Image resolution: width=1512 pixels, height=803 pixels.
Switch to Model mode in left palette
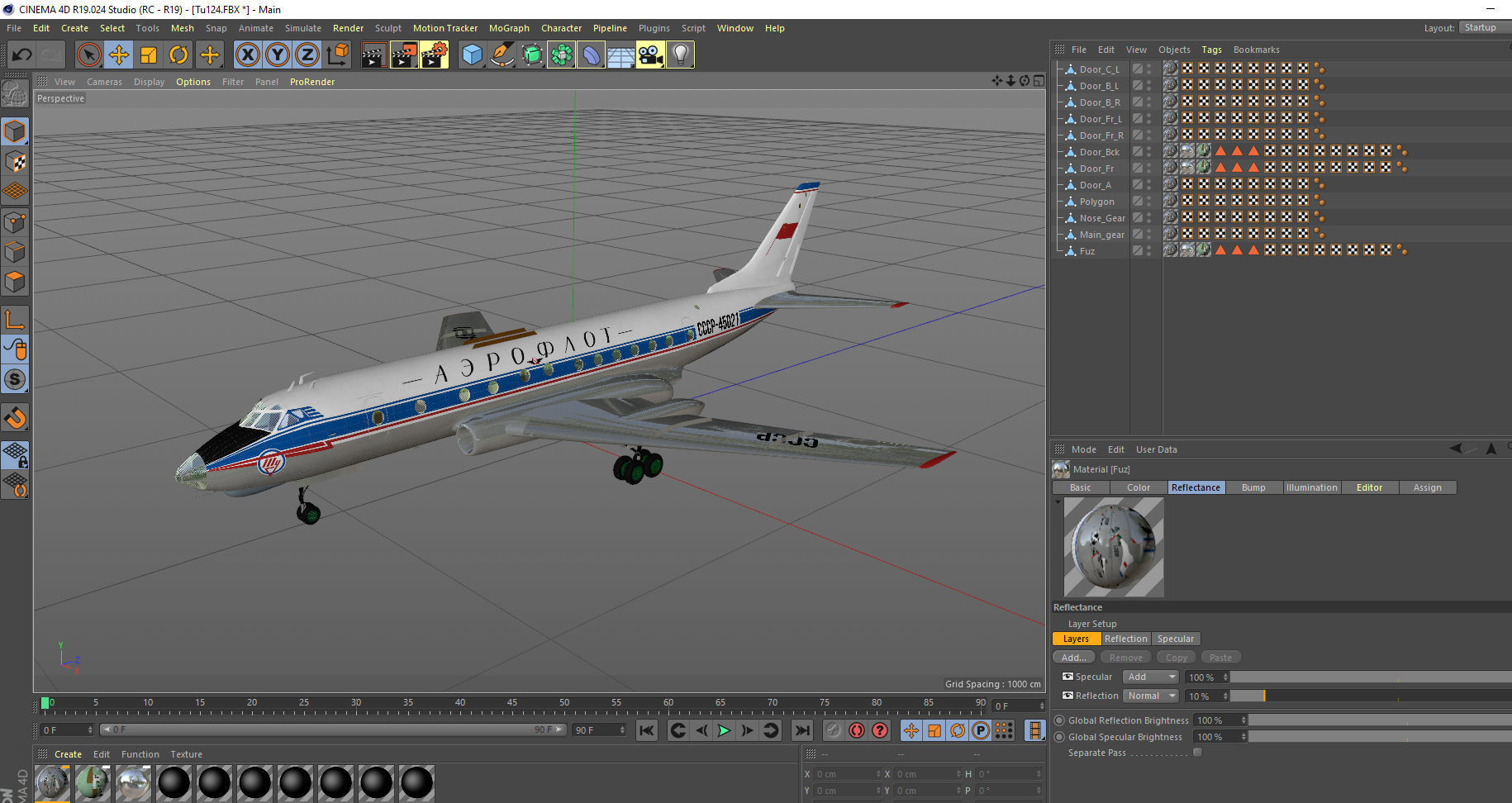click(15, 131)
